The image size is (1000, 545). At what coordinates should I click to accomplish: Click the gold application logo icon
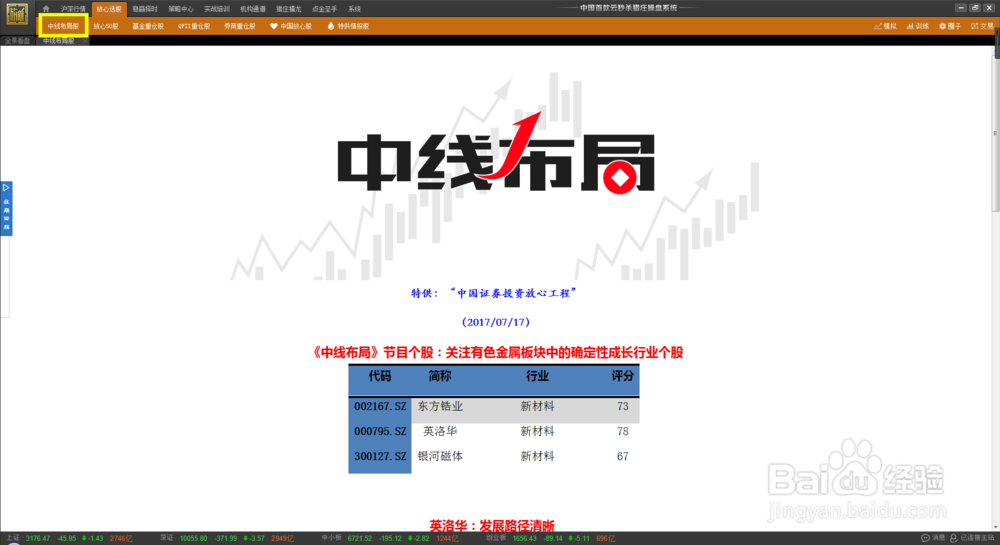[17, 14]
